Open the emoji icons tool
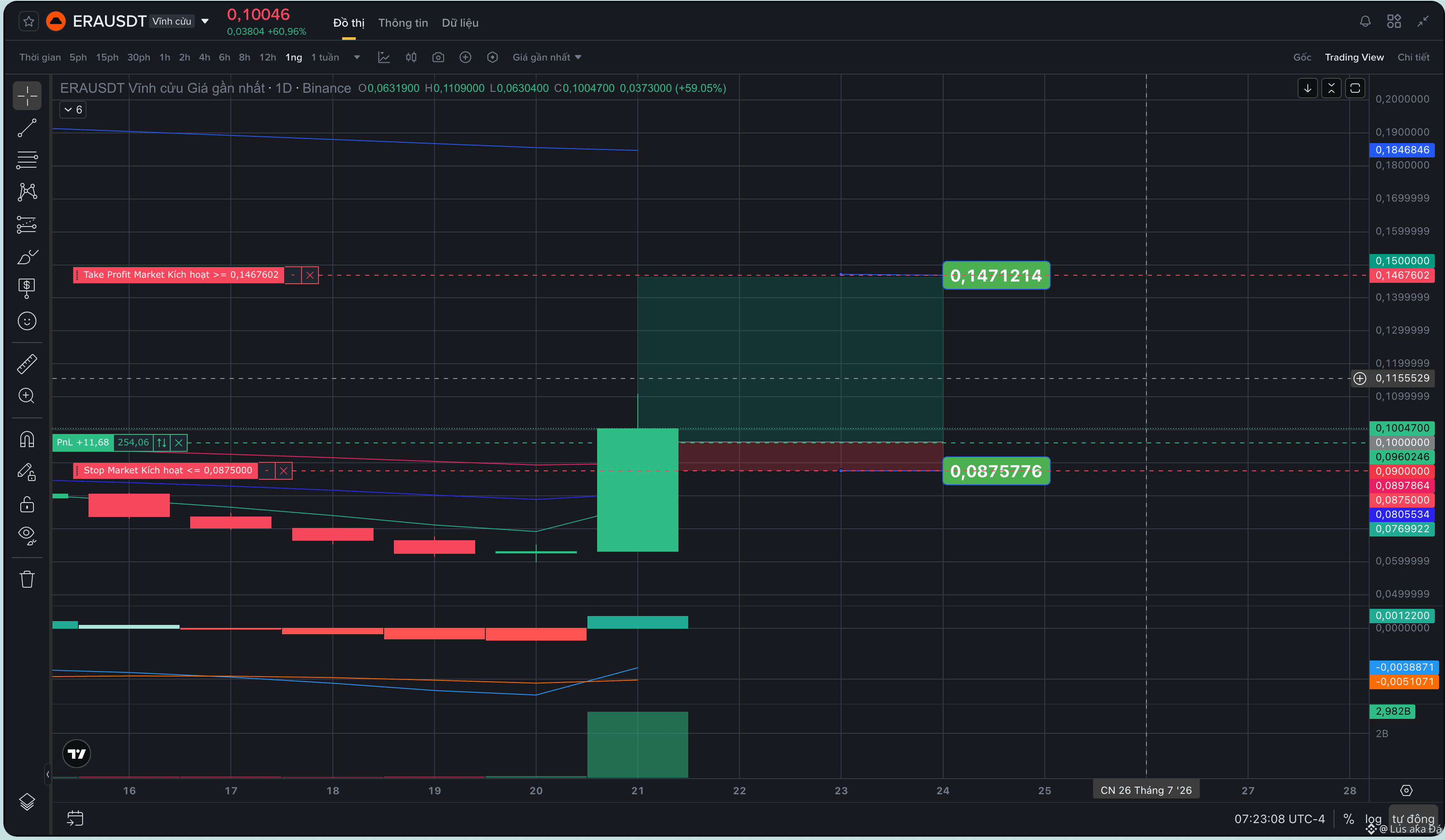The width and height of the screenshot is (1445, 840). point(27,321)
